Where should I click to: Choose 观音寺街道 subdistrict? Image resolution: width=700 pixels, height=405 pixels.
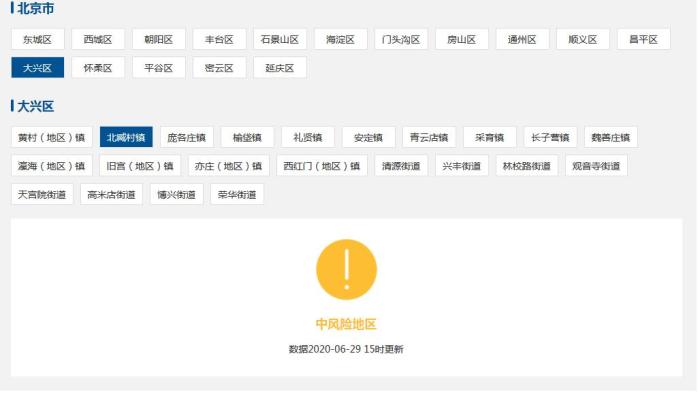tap(597, 166)
